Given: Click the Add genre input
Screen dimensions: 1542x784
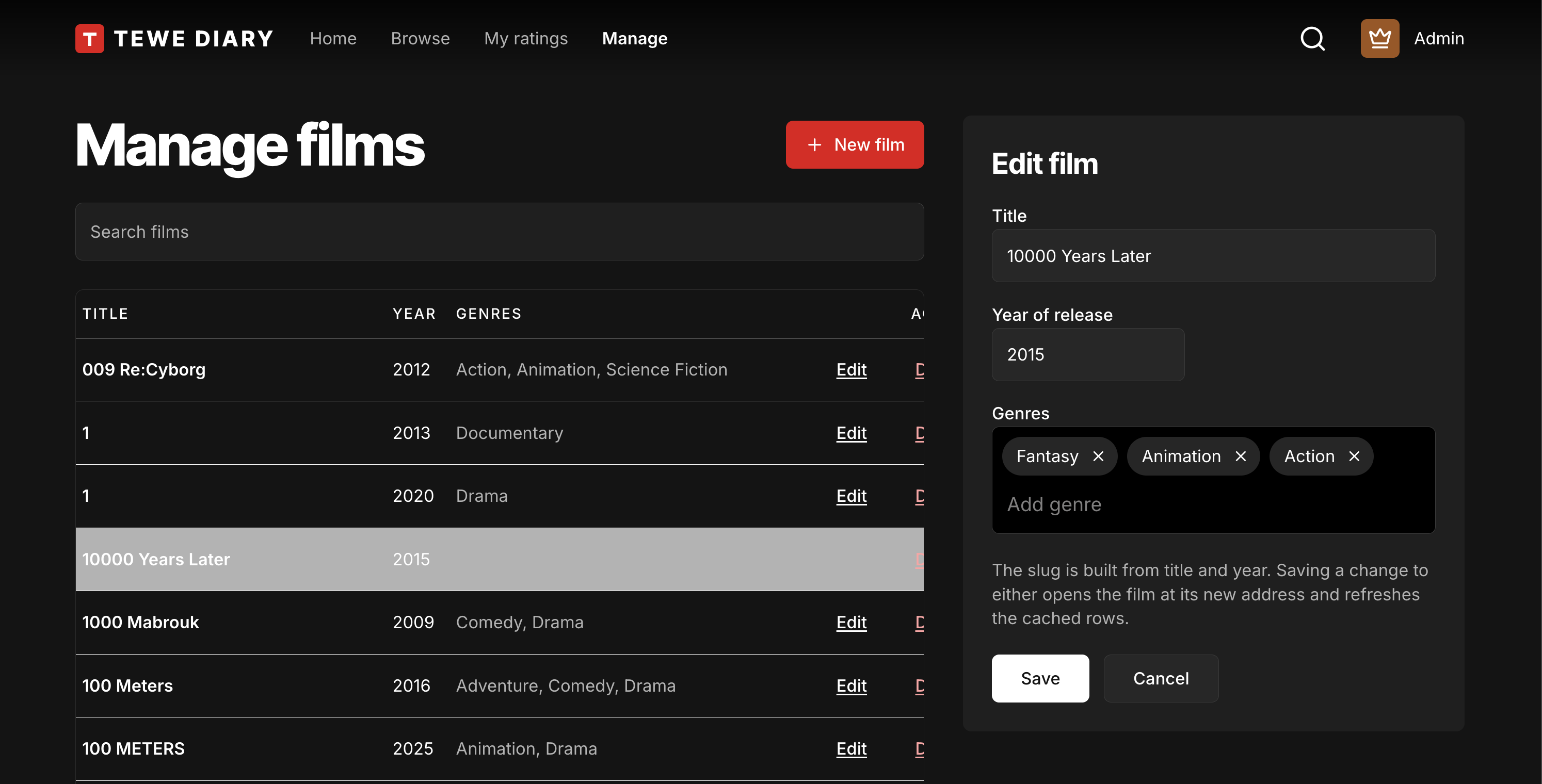Looking at the screenshot, I should click(x=1213, y=504).
